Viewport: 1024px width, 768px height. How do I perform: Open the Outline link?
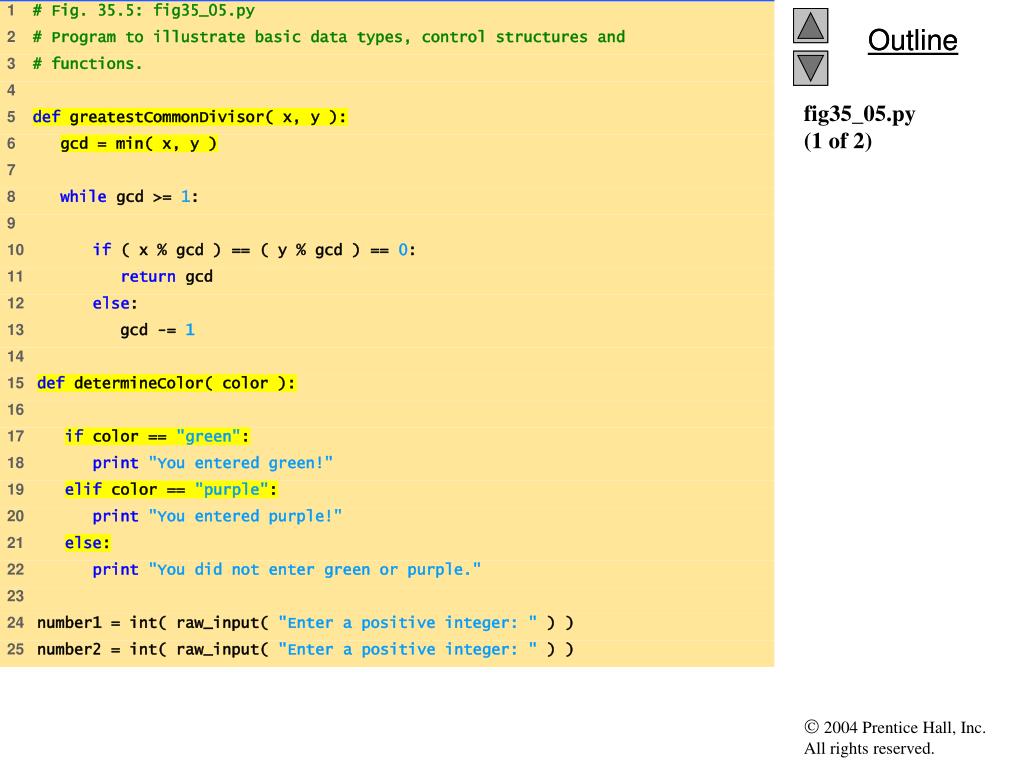click(912, 40)
